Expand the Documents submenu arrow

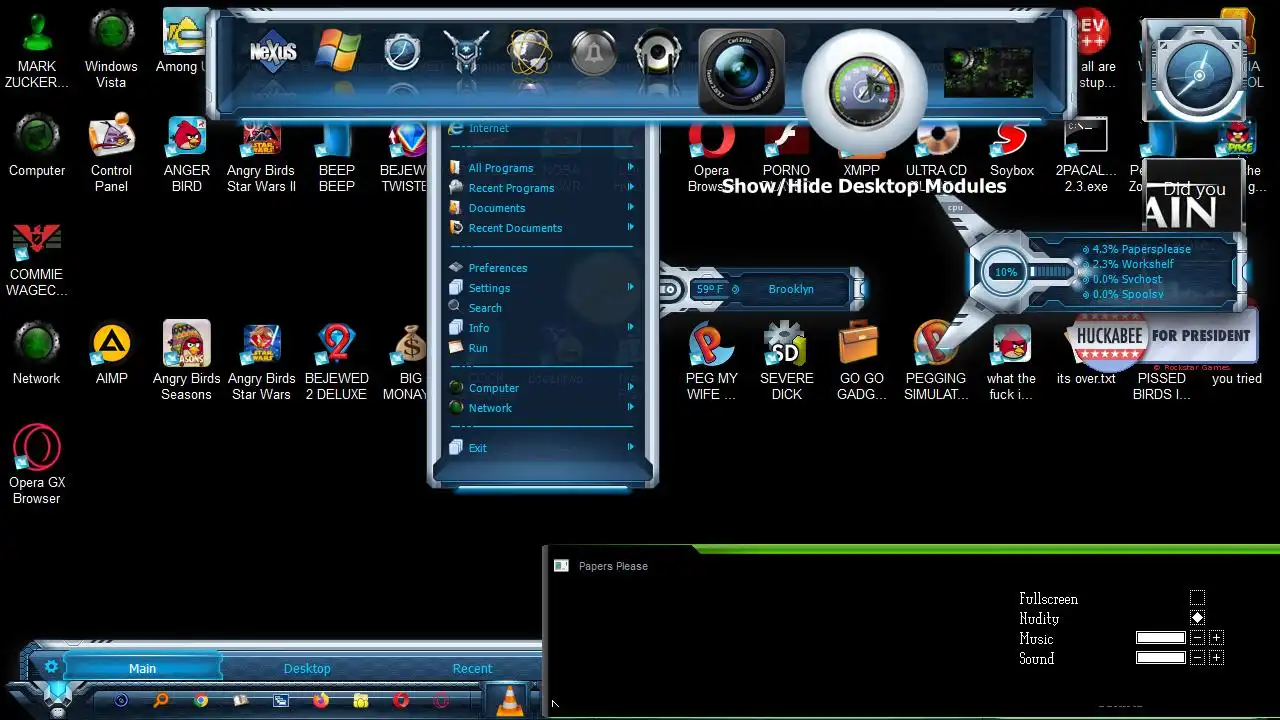631,207
